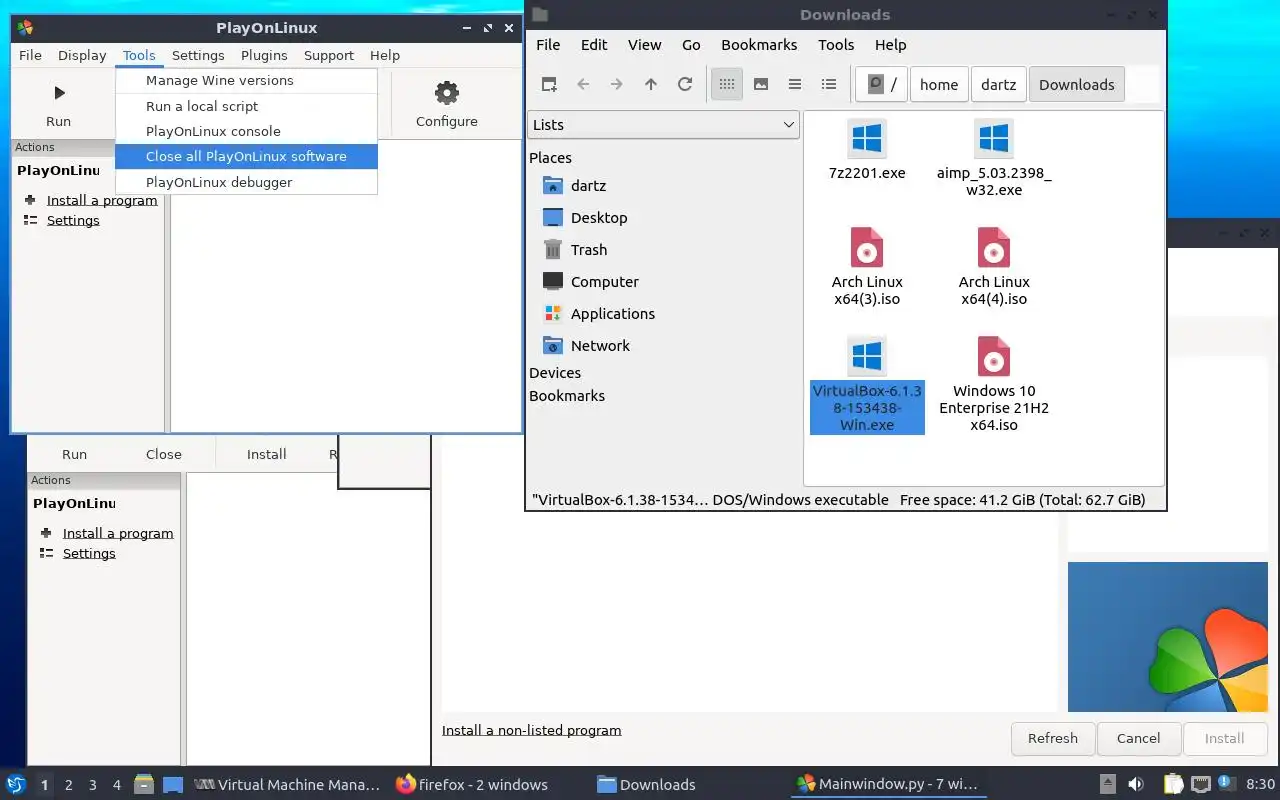This screenshot has width=1280, height=800.
Task: Open Configure via the gear icon
Action: pyautogui.click(x=447, y=93)
